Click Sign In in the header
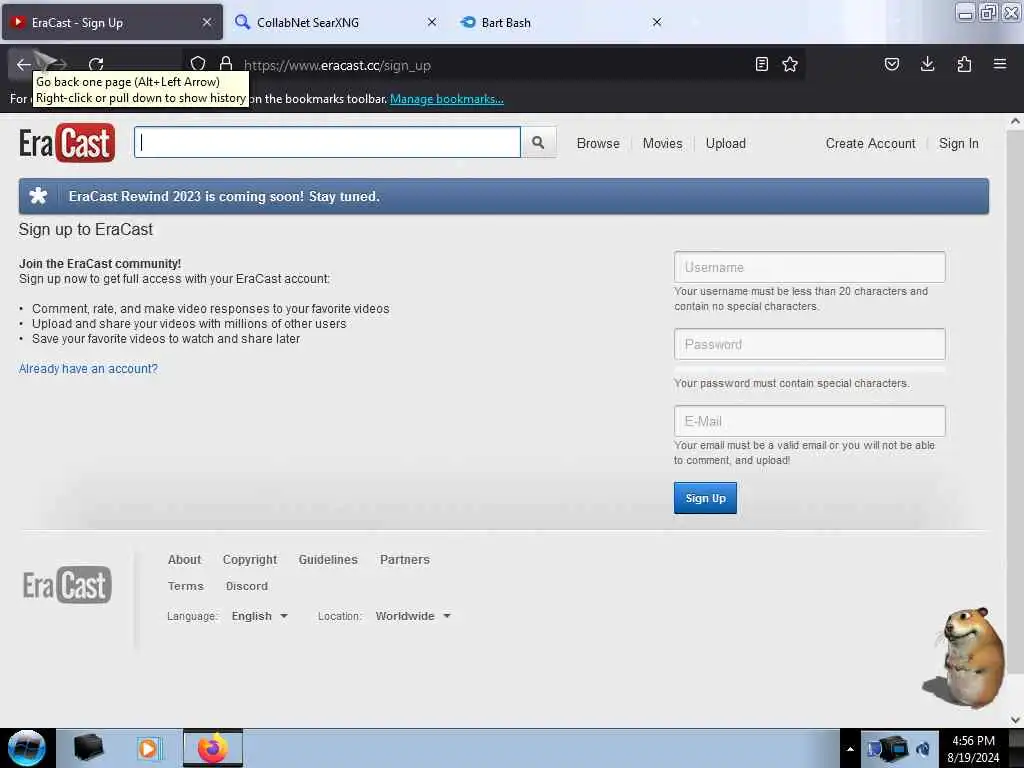Image resolution: width=1024 pixels, height=768 pixels. click(x=959, y=144)
